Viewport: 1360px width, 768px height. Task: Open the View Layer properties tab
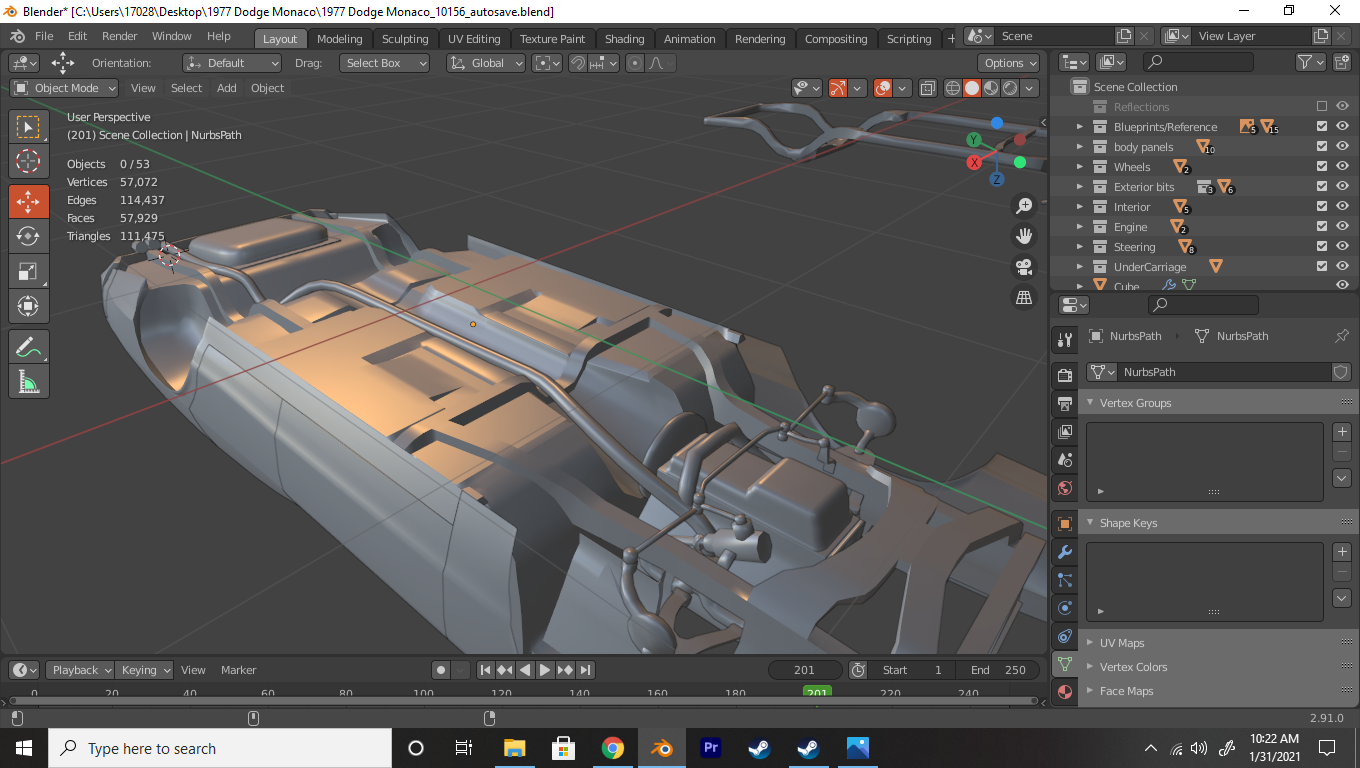(x=1065, y=432)
